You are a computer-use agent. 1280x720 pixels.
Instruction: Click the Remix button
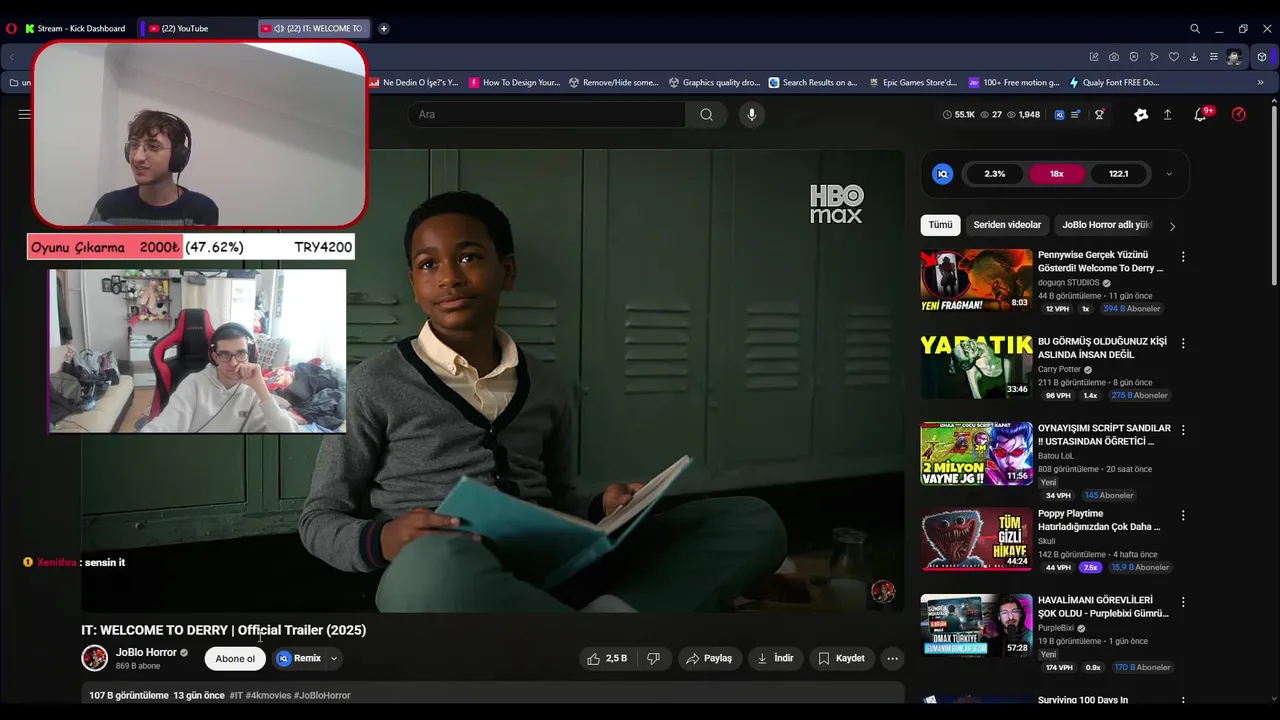click(x=300, y=658)
